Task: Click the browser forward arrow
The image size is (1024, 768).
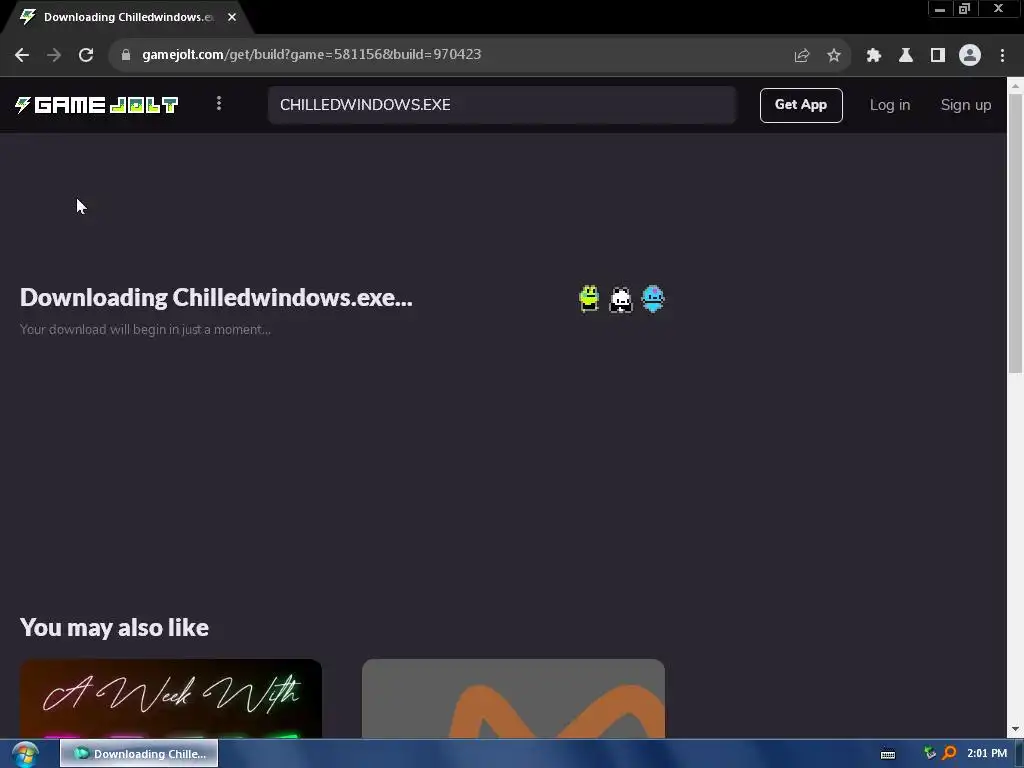Action: click(x=54, y=55)
